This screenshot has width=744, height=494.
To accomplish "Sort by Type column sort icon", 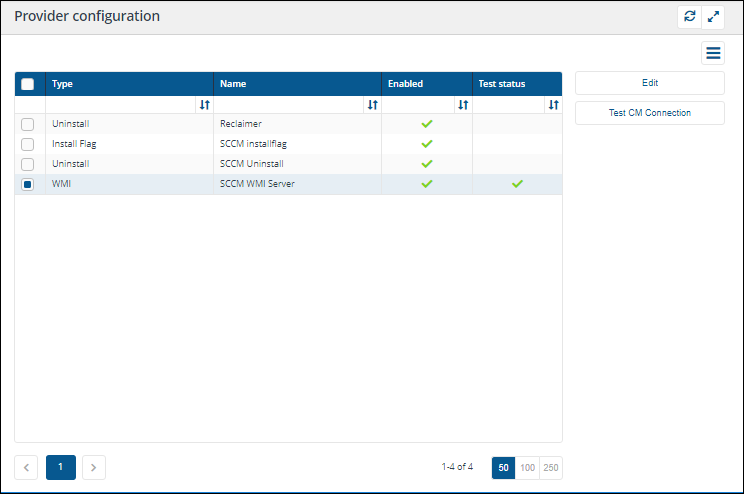I will 204,105.
